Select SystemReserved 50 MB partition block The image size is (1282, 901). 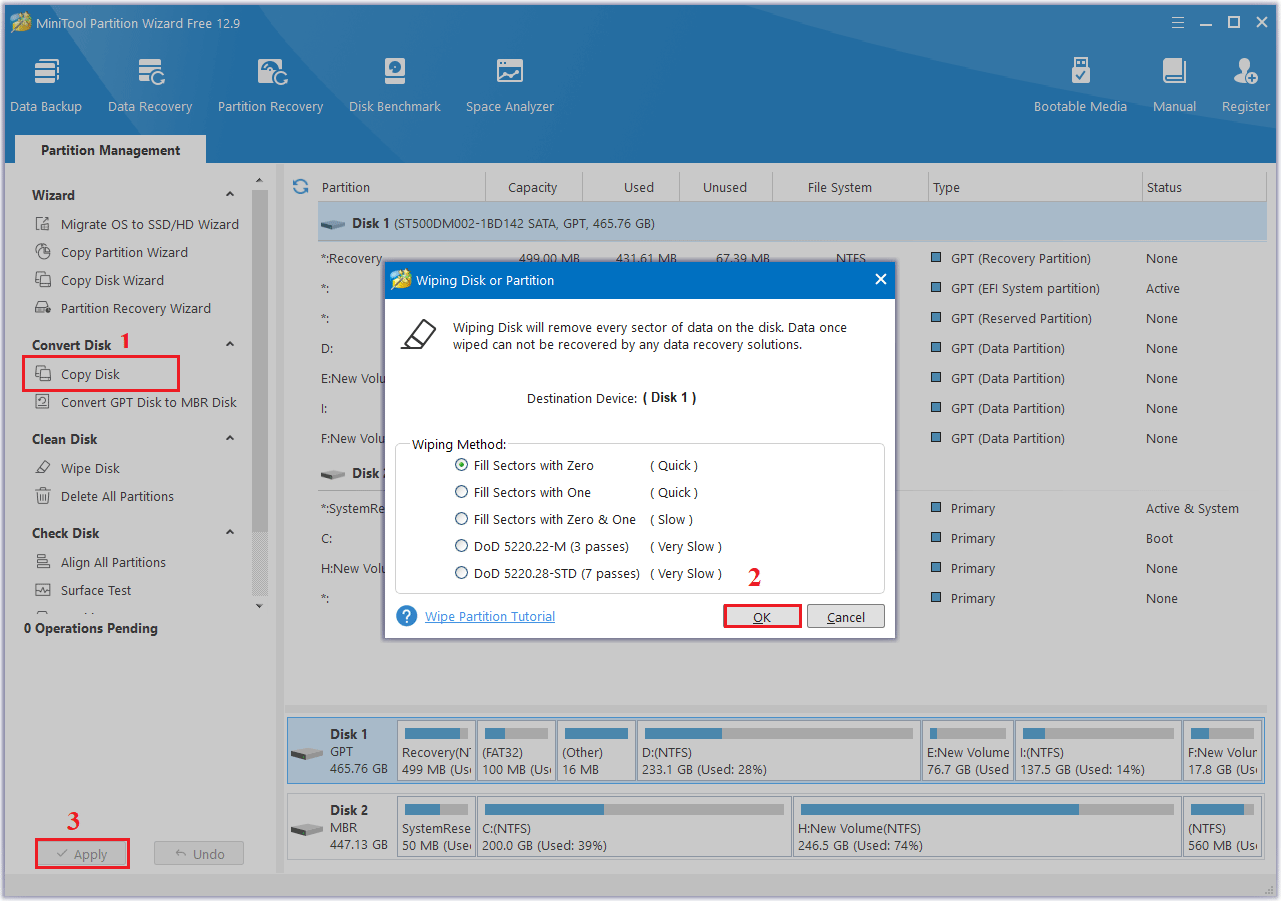point(436,825)
